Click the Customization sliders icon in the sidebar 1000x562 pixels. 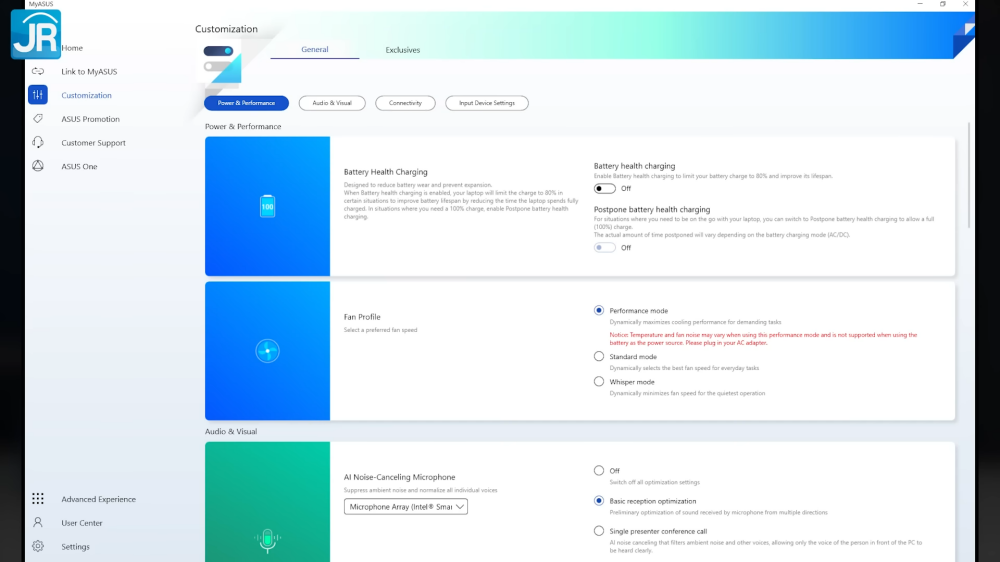(38, 95)
